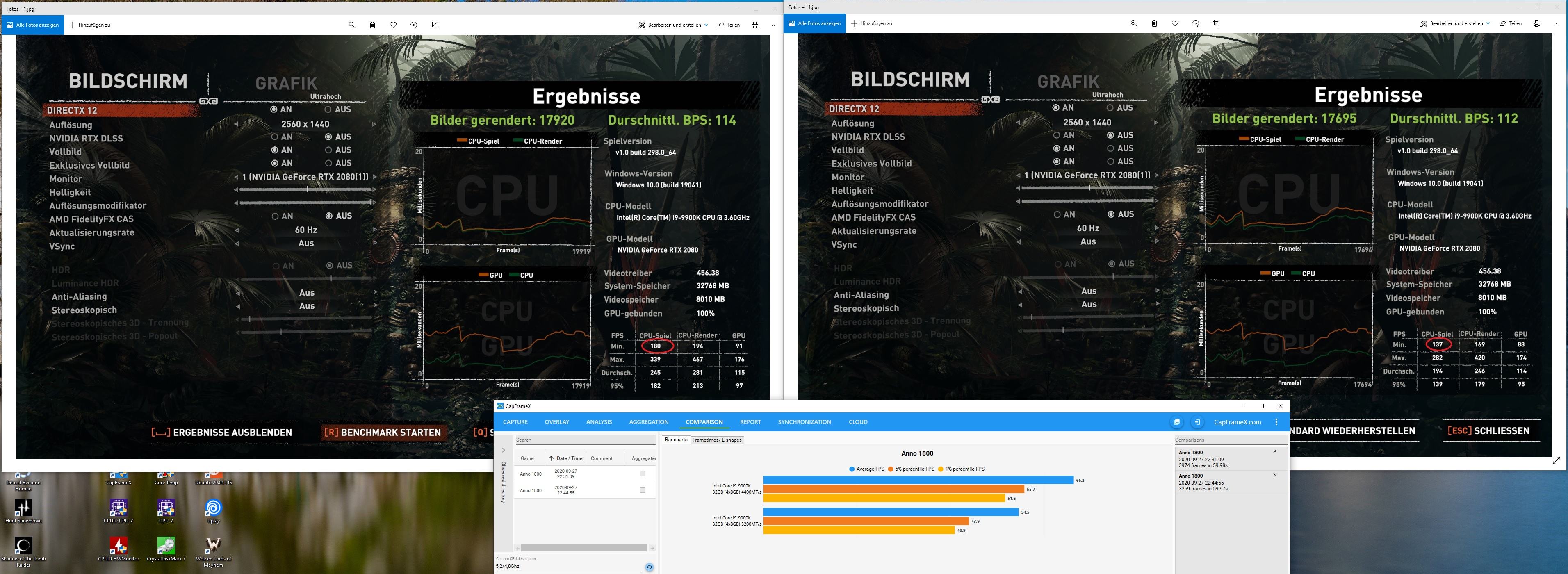The image size is (1568, 574).
Task: Expand Observed directory panel chevron
Action: pyautogui.click(x=504, y=451)
